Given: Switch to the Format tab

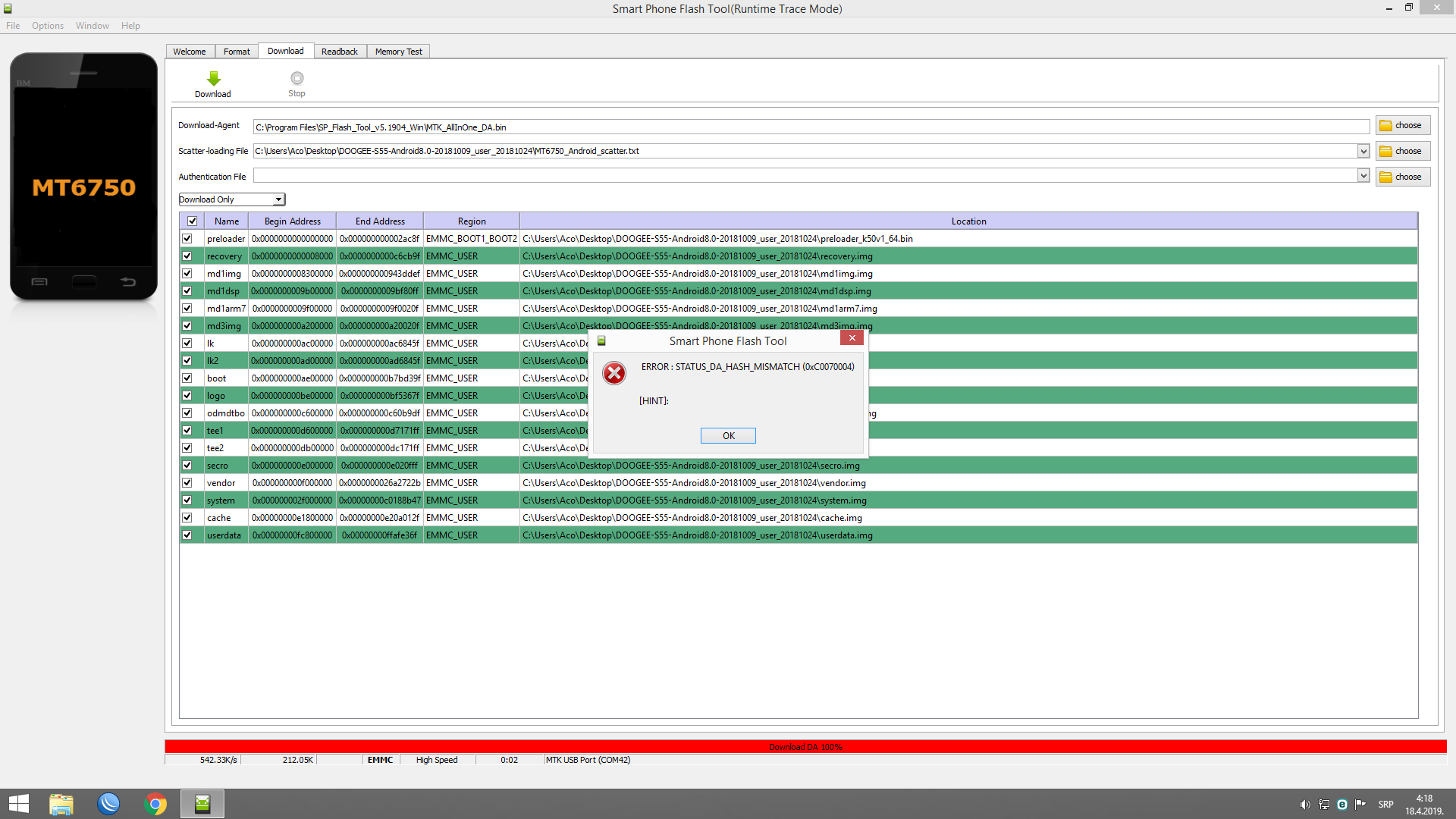Looking at the screenshot, I should [x=237, y=52].
